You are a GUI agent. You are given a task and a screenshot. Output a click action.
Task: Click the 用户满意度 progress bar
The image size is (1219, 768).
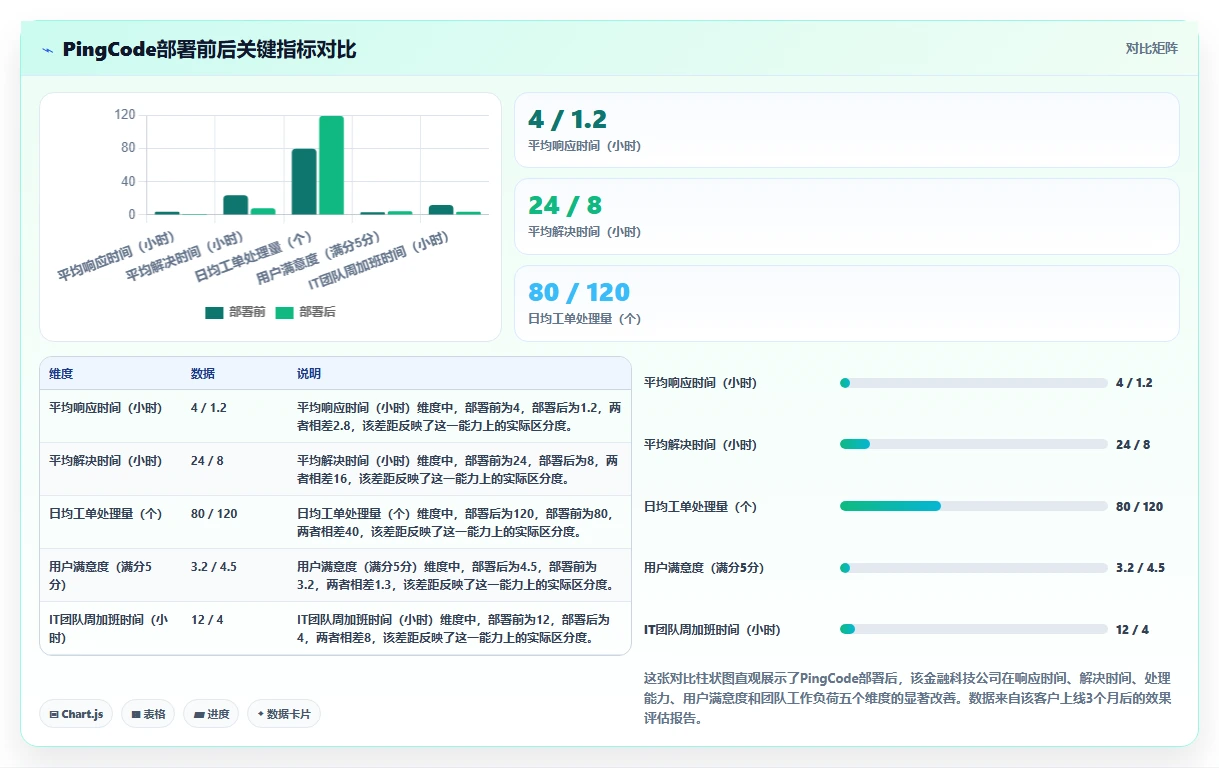pos(973,568)
